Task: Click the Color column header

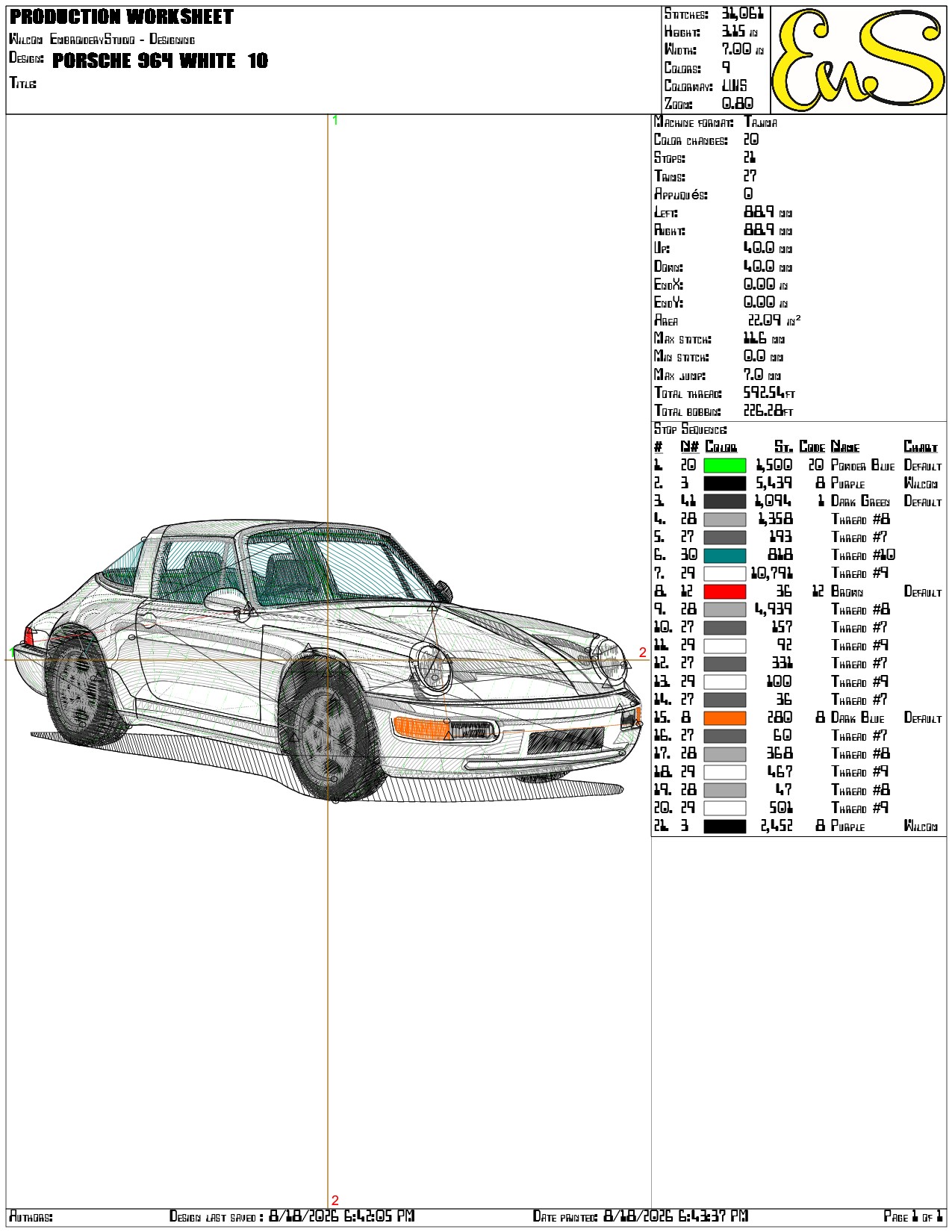Action: tap(721, 447)
